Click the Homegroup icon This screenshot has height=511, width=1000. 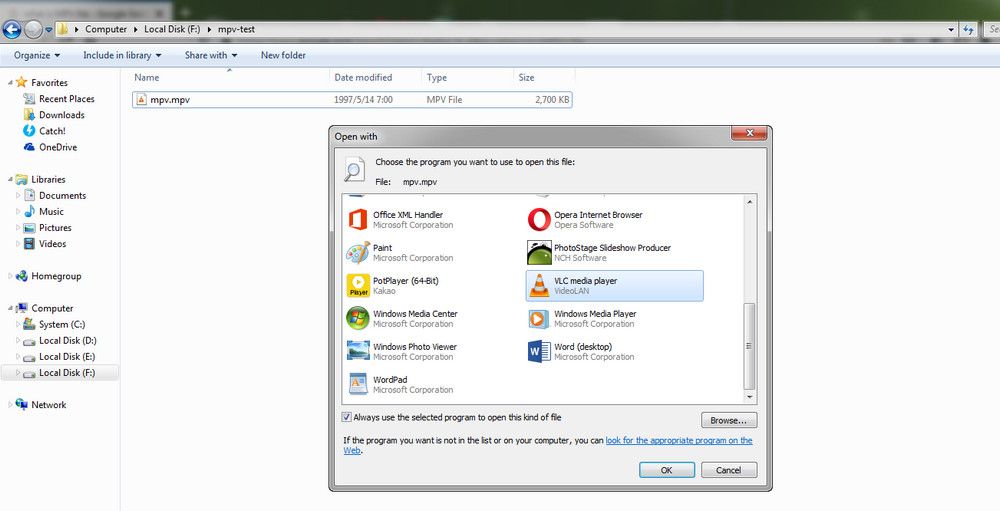pos(22,276)
